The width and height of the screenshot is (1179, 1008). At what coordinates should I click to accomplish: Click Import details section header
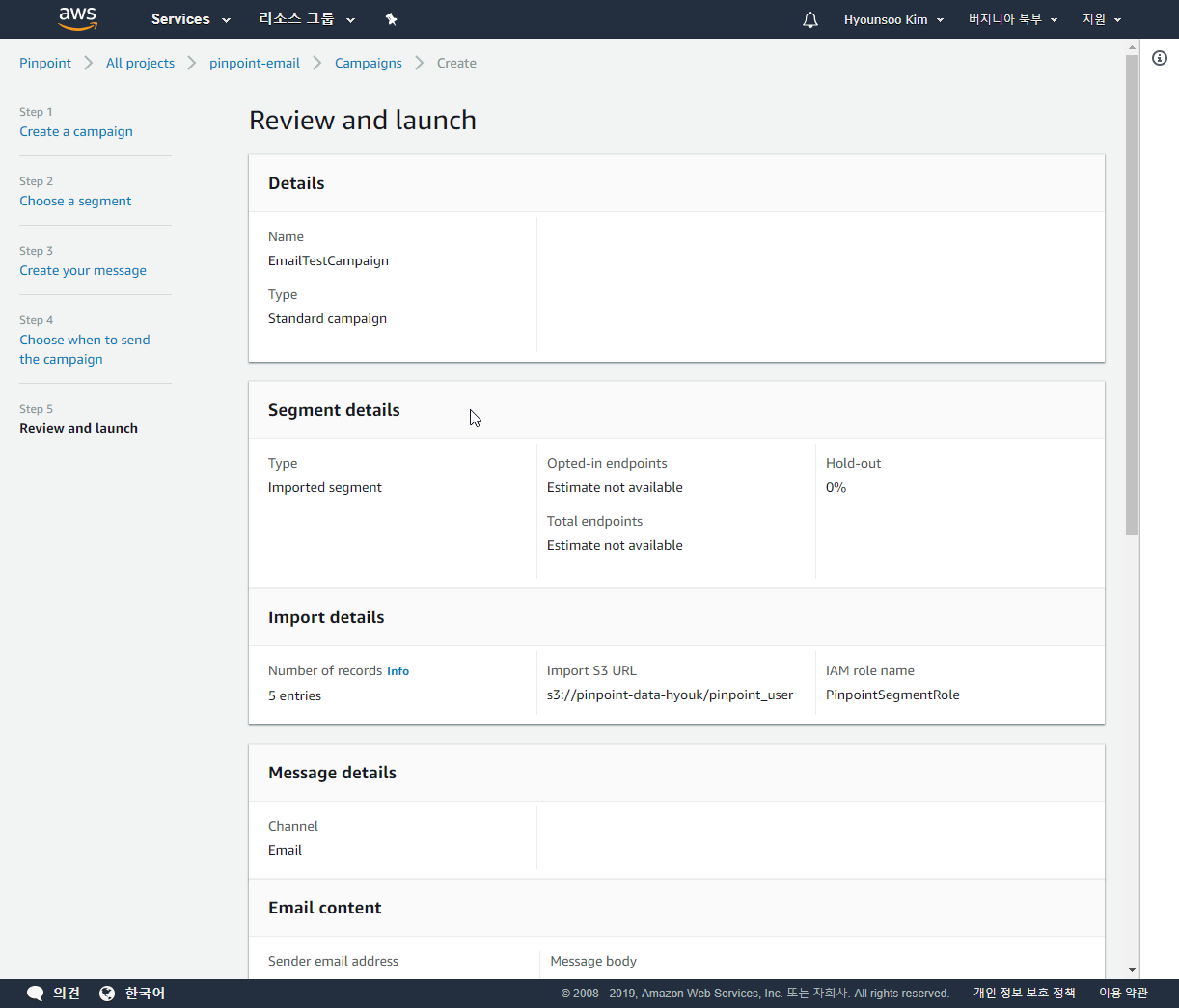click(x=326, y=617)
